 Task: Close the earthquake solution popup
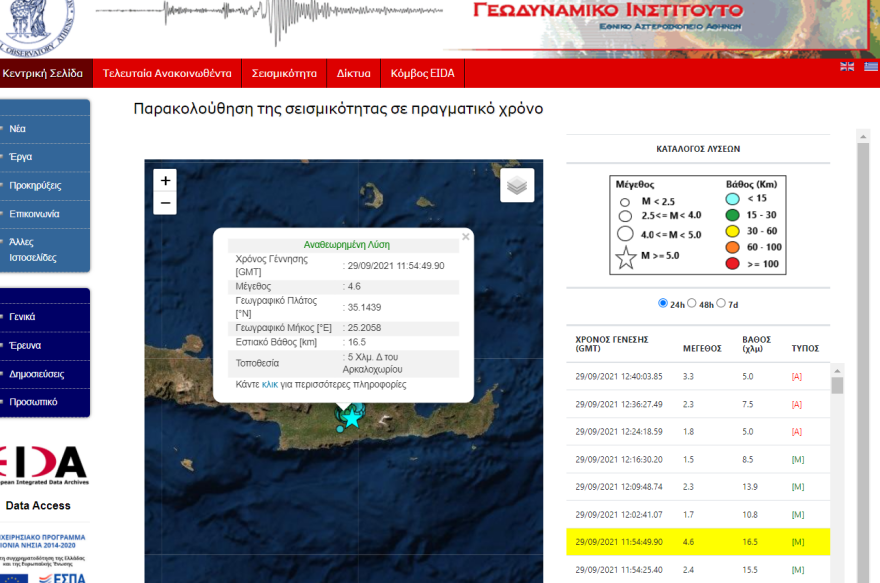pyautogui.click(x=466, y=237)
